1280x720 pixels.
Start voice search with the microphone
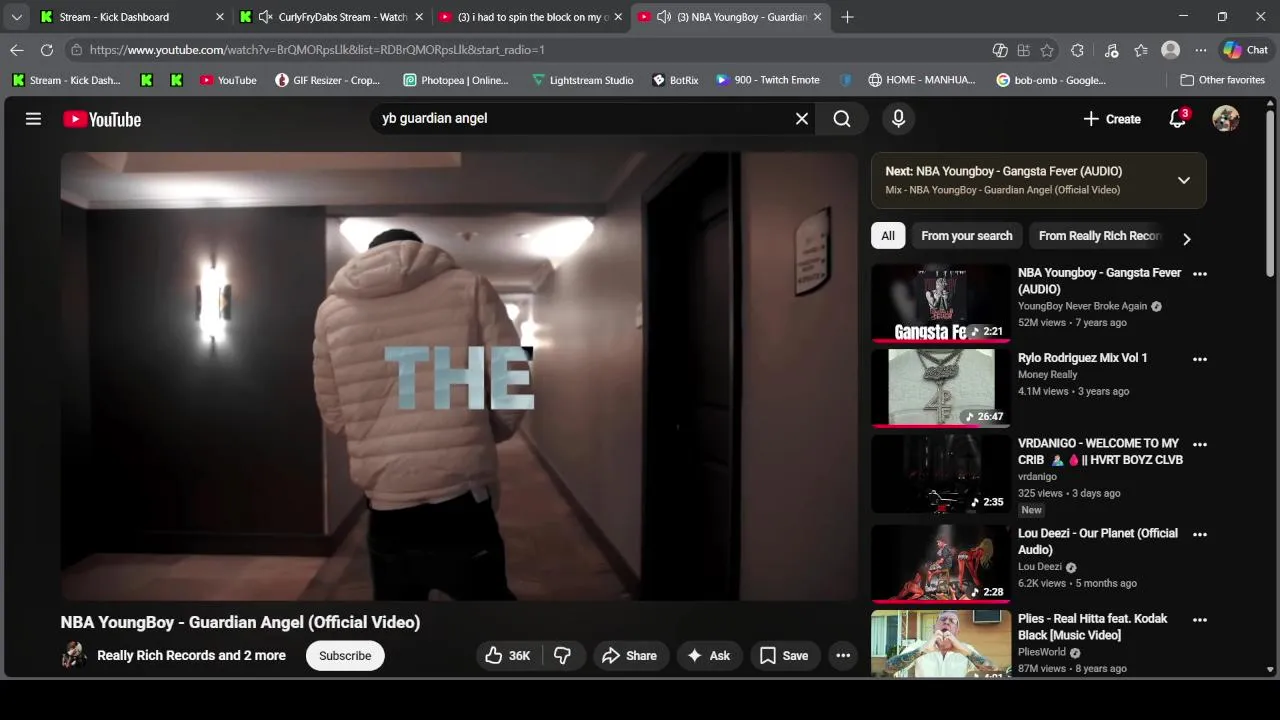pos(898,119)
